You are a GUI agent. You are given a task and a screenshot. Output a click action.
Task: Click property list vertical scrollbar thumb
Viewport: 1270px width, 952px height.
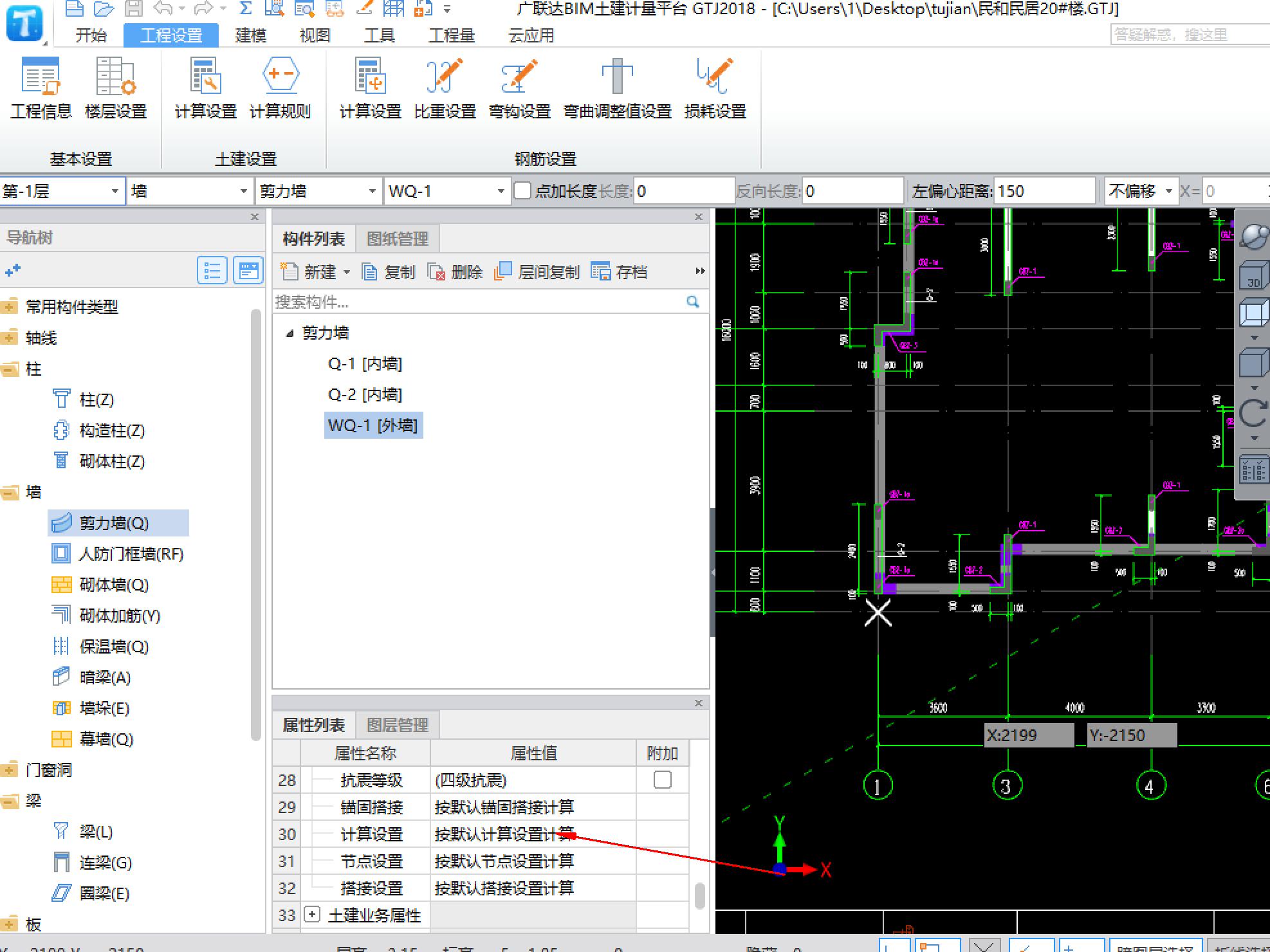tap(700, 895)
